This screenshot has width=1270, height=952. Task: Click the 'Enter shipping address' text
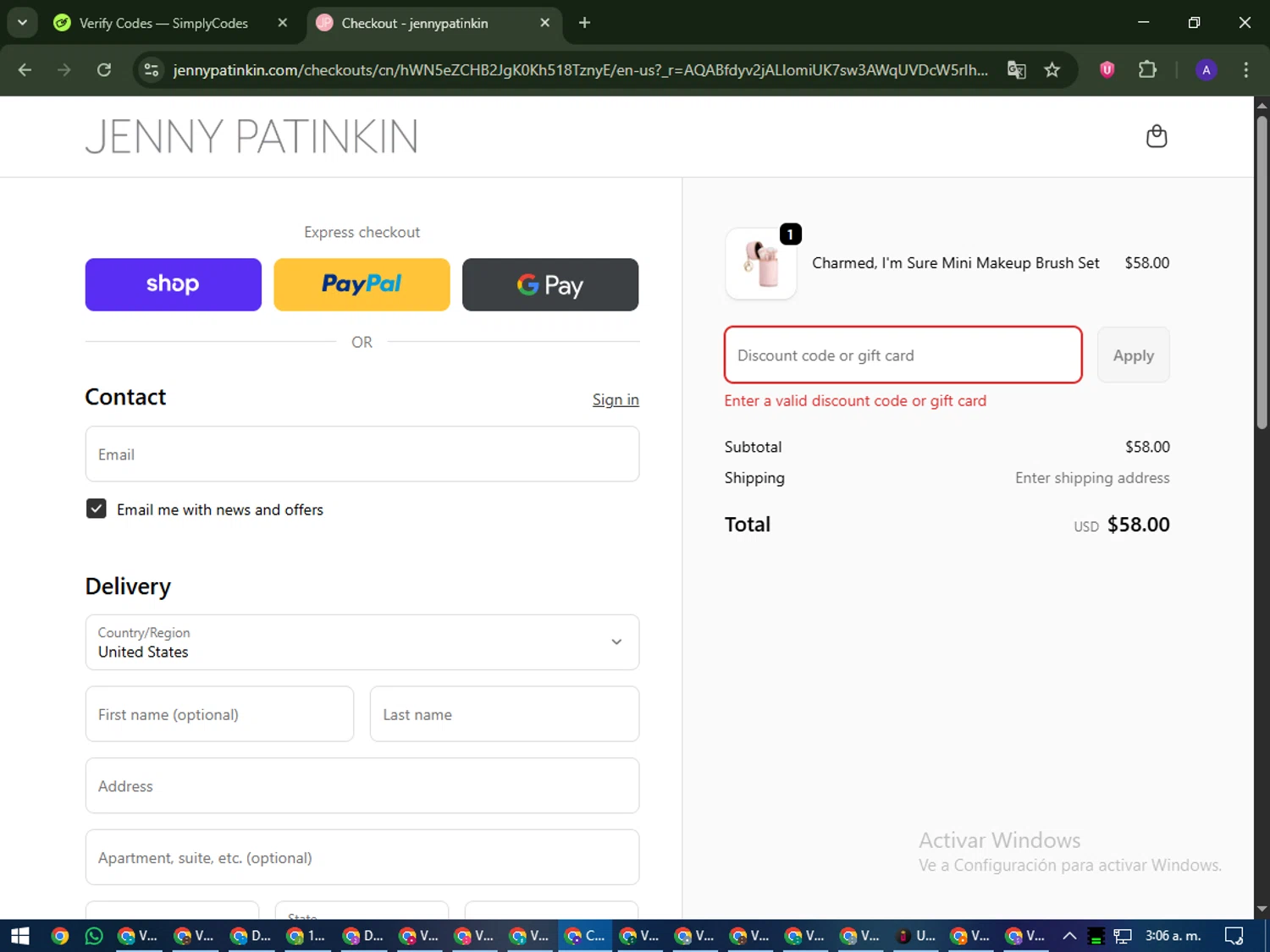pyautogui.click(x=1092, y=478)
